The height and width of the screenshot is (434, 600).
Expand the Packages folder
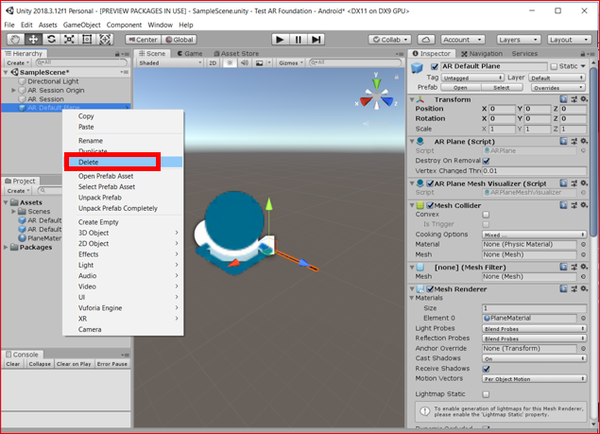(x=5, y=247)
